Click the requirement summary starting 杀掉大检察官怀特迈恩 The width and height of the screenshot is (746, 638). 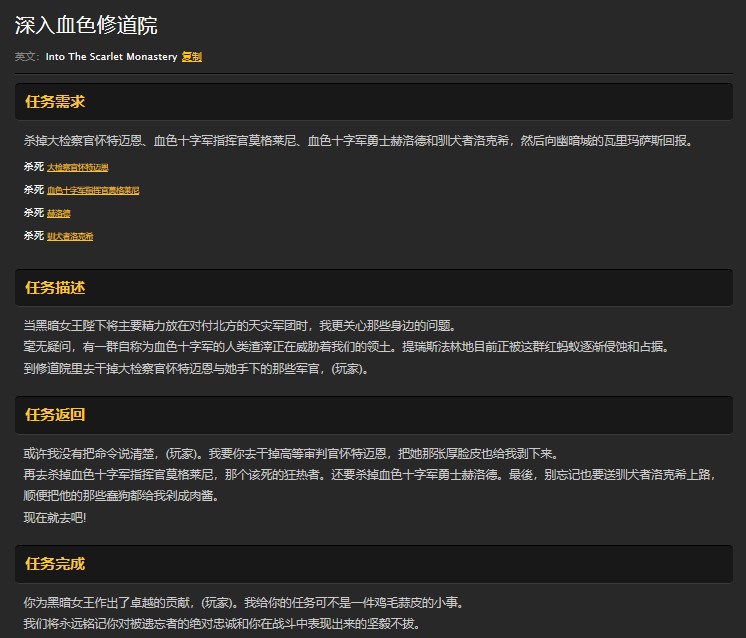tap(358, 141)
